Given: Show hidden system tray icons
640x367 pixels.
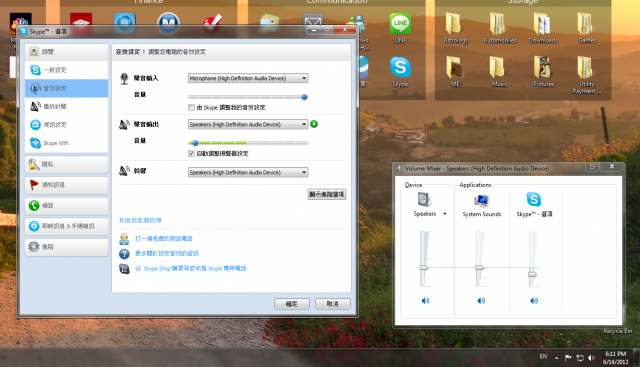Looking at the screenshot, I should click(556, 358).
